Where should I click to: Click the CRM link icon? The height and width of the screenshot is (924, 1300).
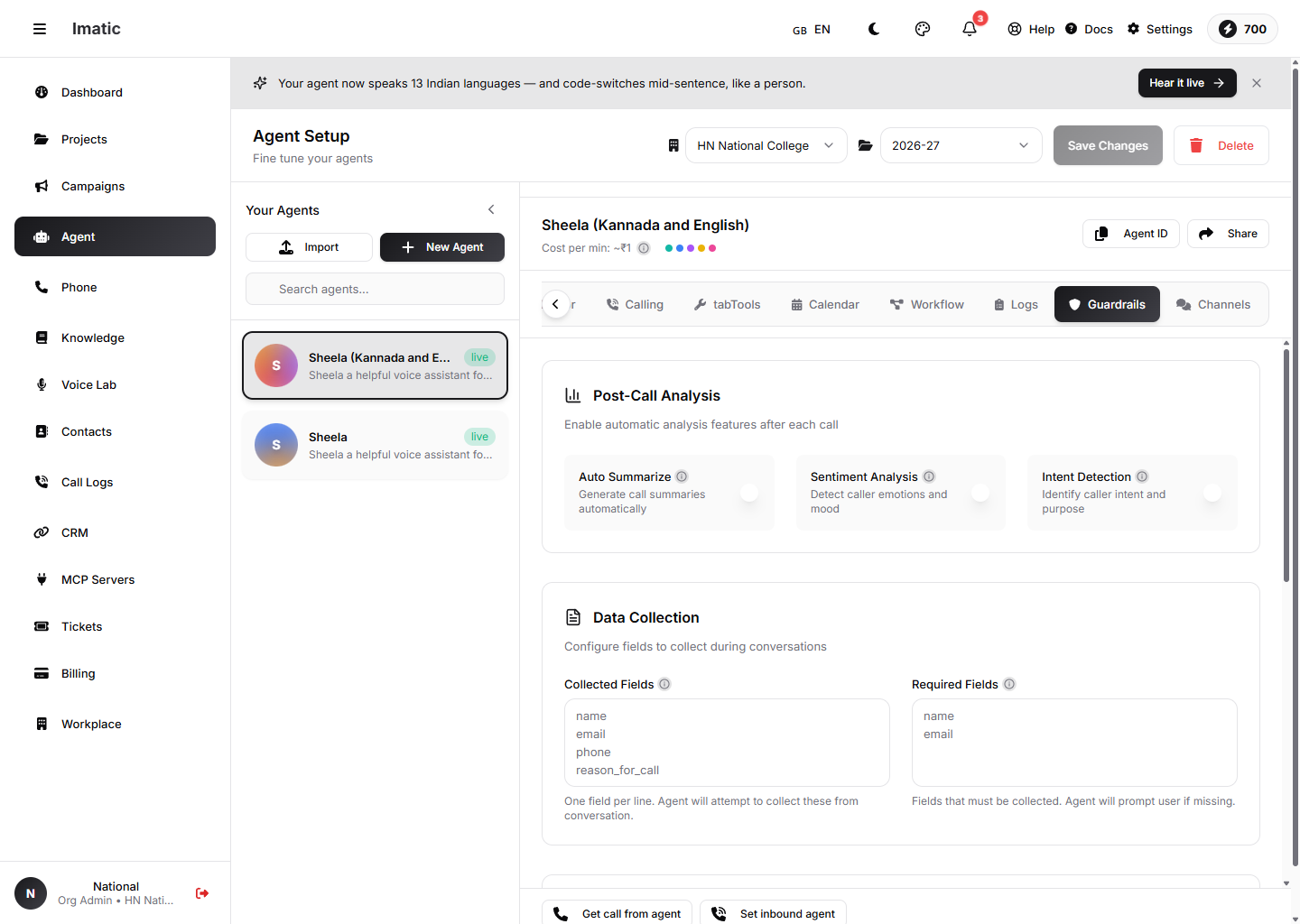42,532
